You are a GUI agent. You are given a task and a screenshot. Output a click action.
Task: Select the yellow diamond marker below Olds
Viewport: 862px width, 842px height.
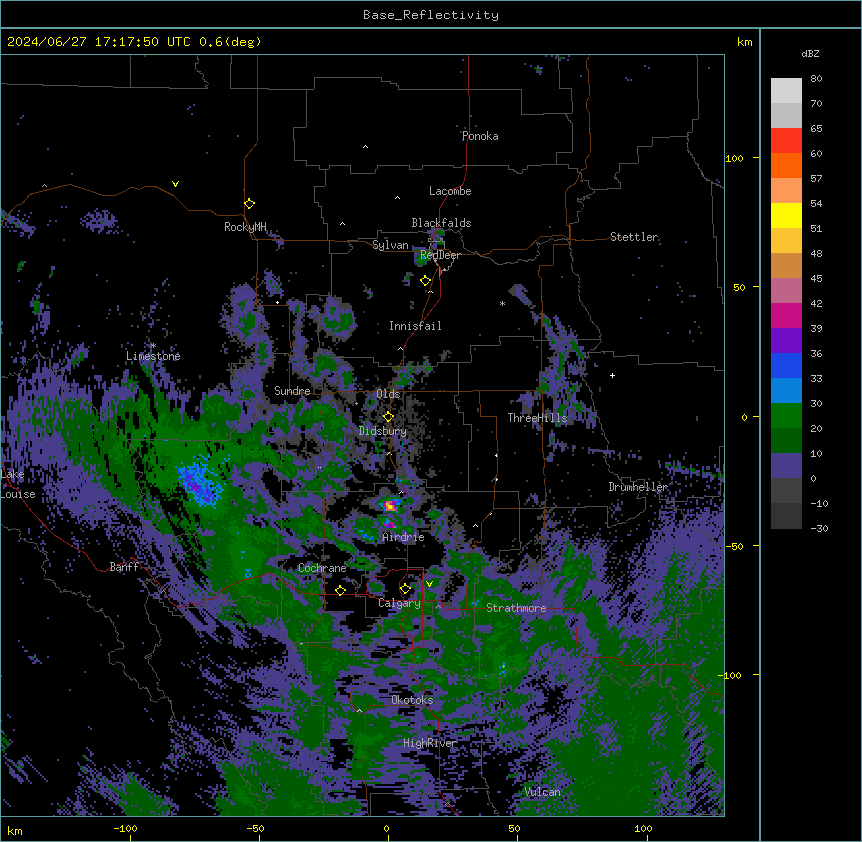click(x=389, y=417)
